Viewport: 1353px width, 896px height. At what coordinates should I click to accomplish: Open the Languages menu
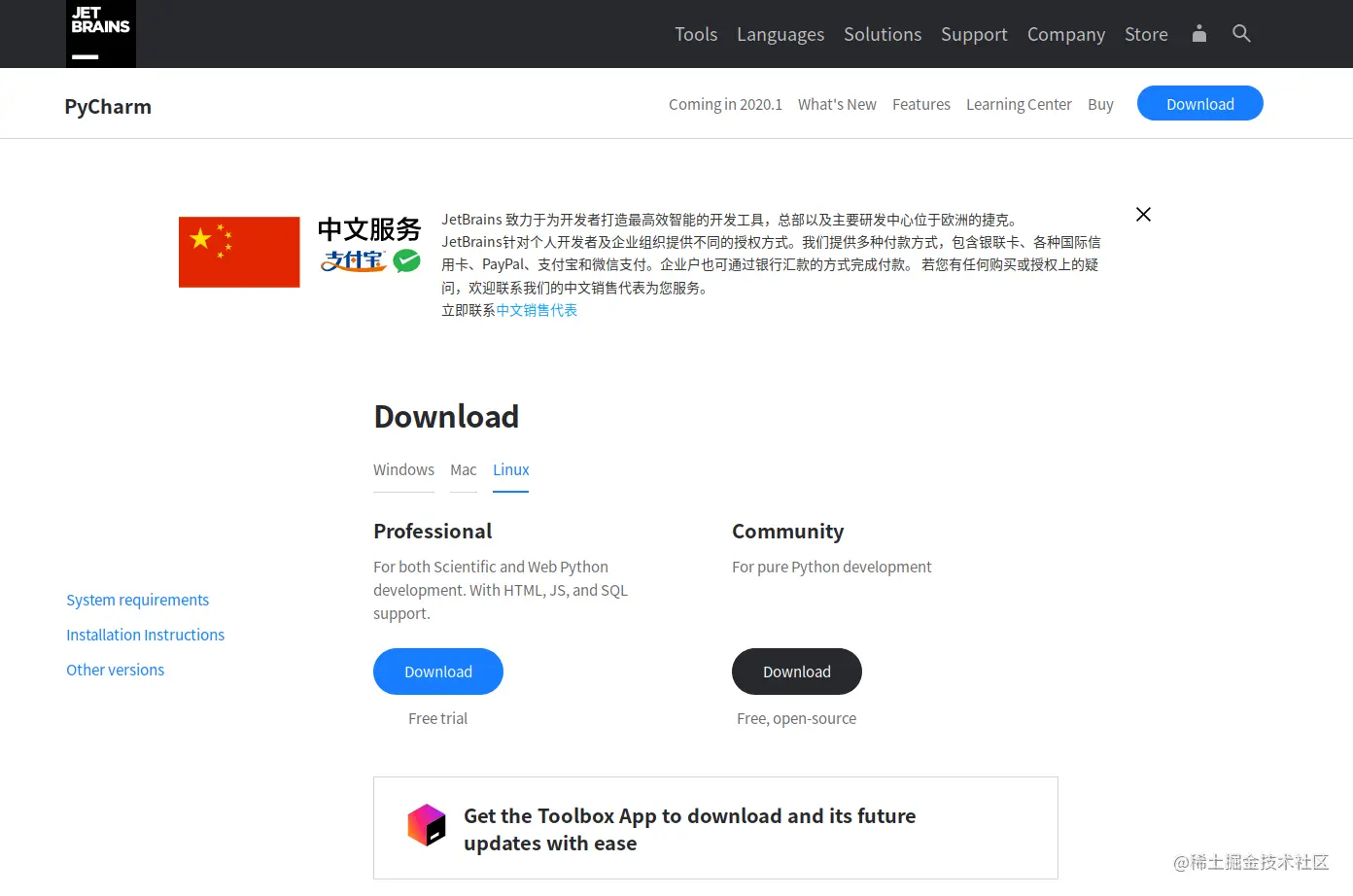(x=781, y=33)
